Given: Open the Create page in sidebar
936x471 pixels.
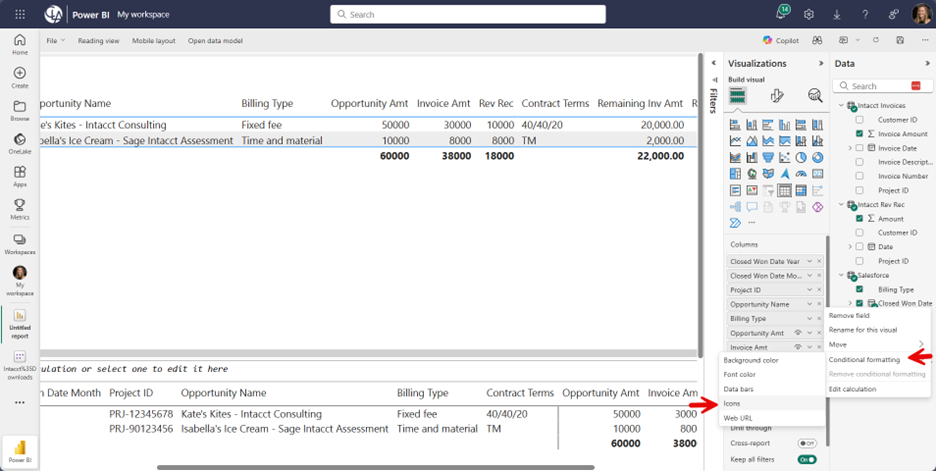Looking at the screenshot, I should pos(19,77).
